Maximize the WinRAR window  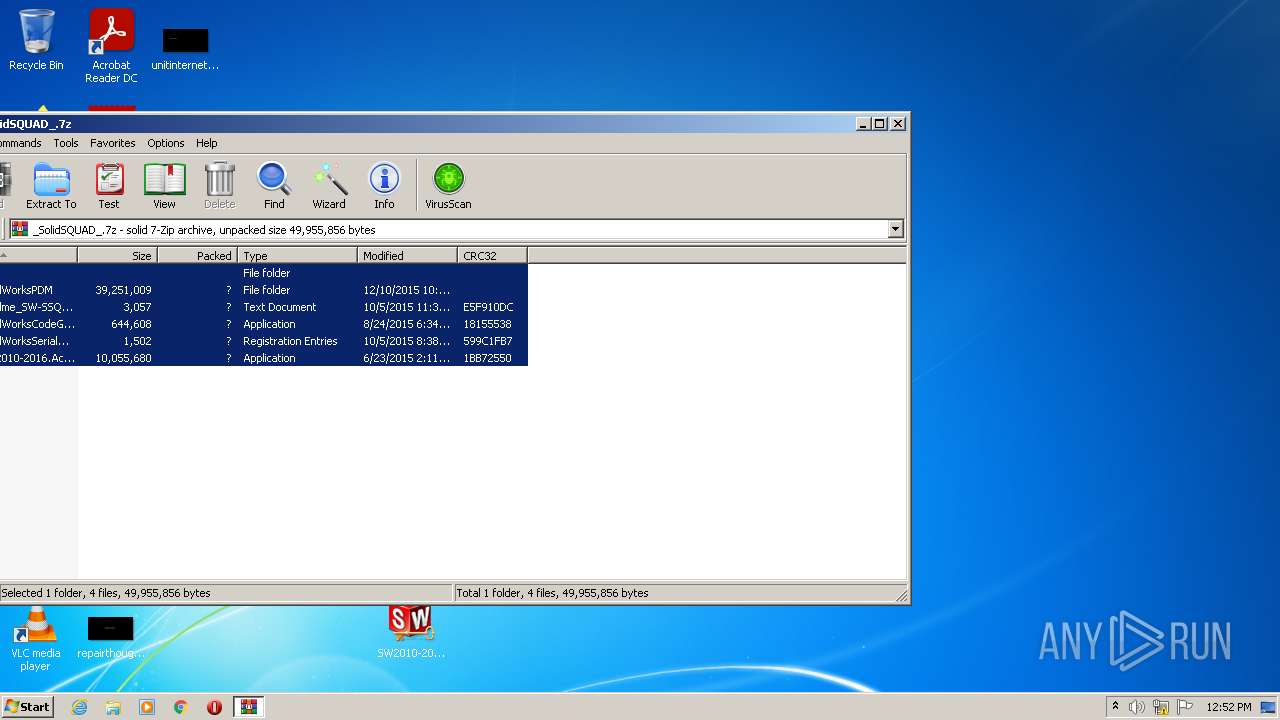tap(880, 123)
